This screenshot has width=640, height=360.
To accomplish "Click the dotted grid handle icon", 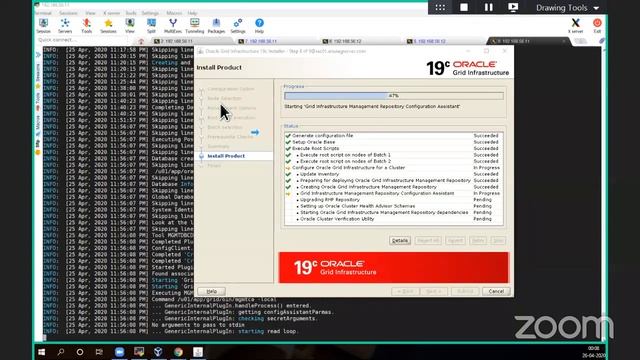I will (x=440, y=7).
